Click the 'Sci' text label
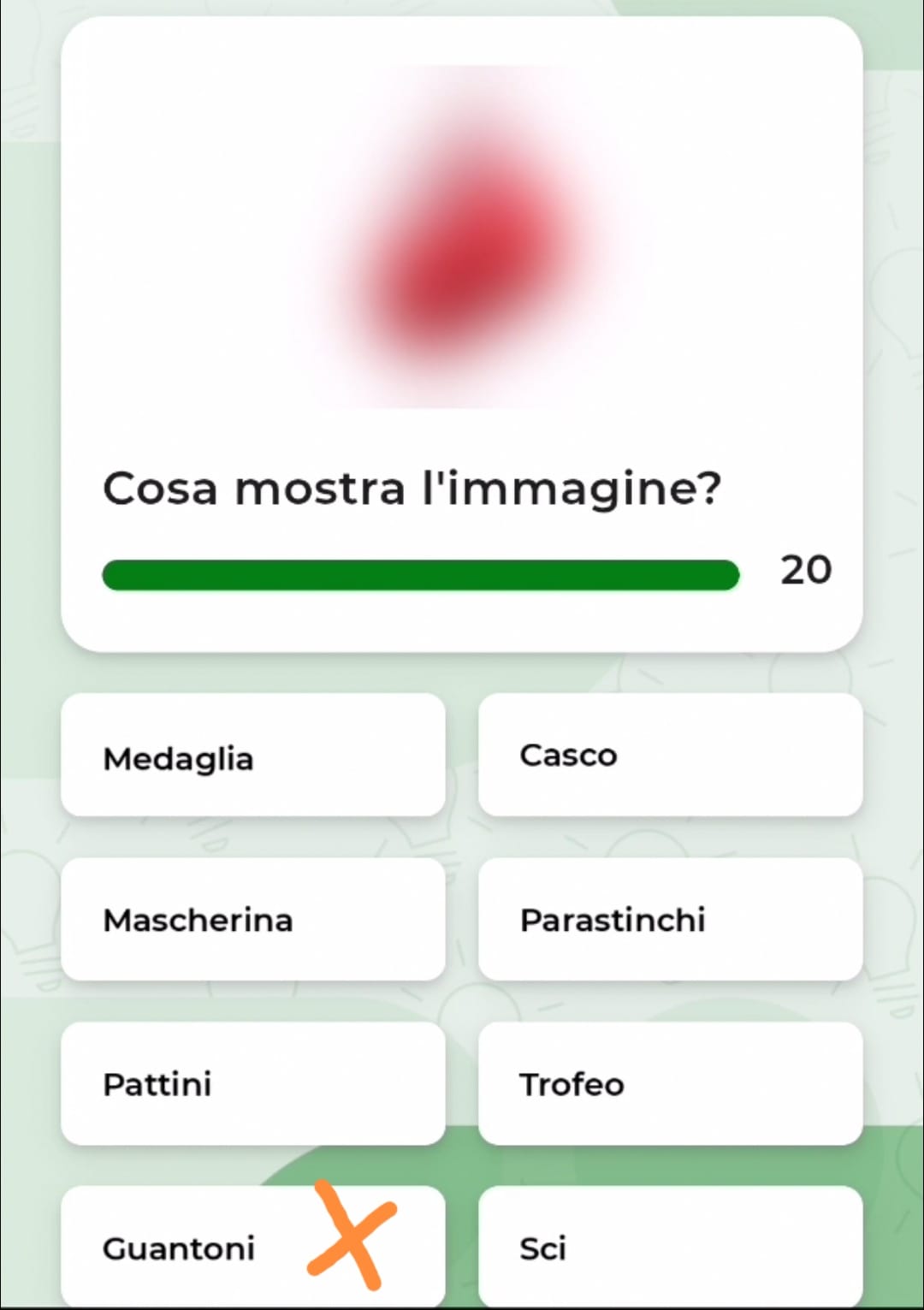The width and height of the screenshot is (924, 1310). coord(542,1248)
